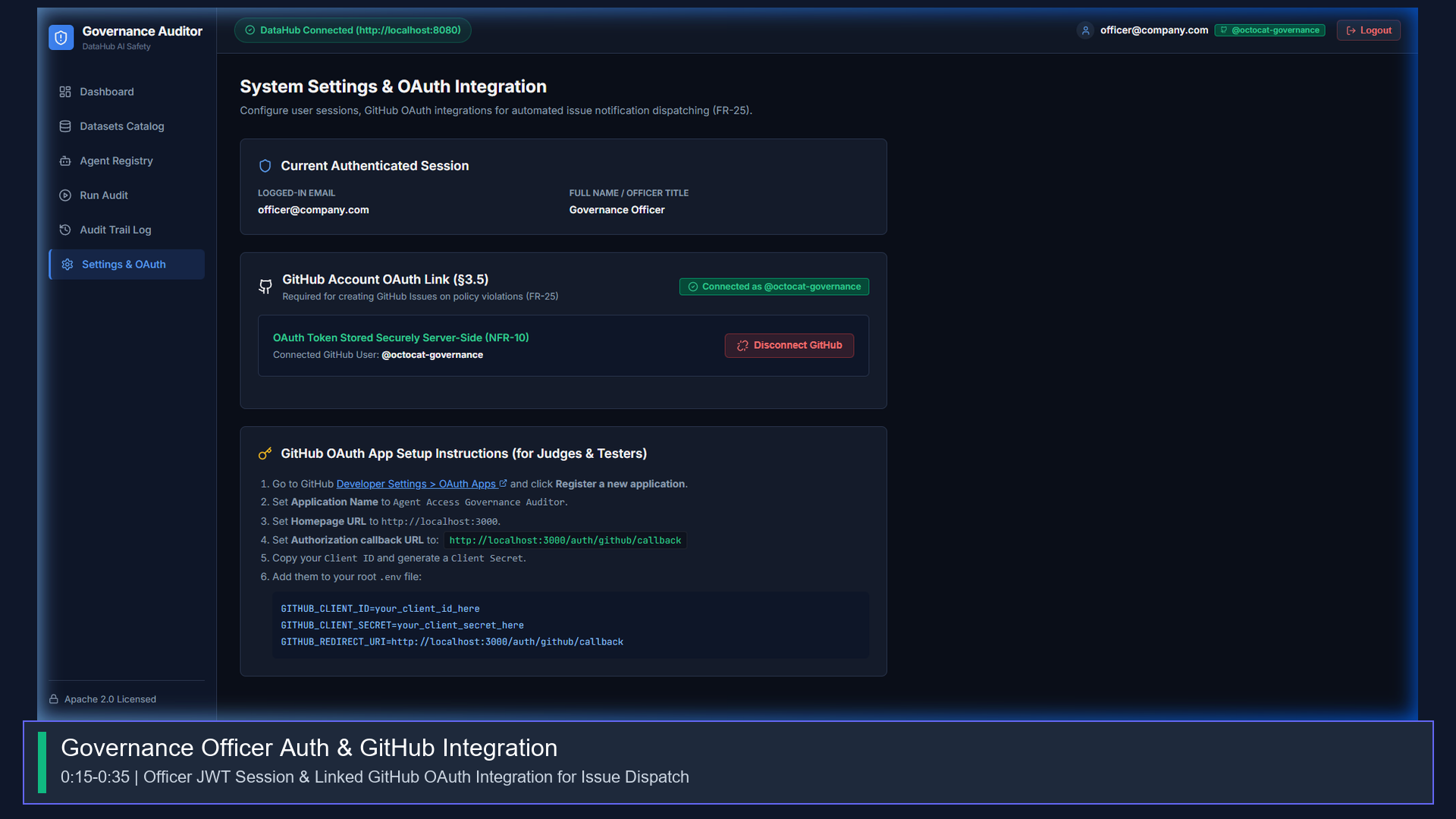1456x819 pixels.
Task: Click the Agent Access Governance Auditor name
Action: tap(479, 502)
